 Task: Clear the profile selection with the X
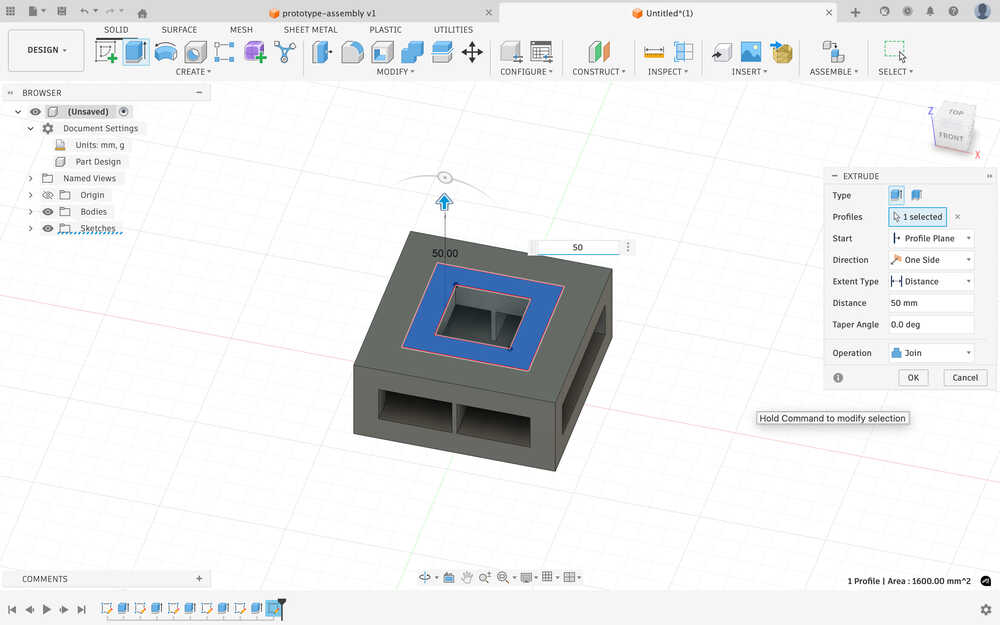(957, 217)
